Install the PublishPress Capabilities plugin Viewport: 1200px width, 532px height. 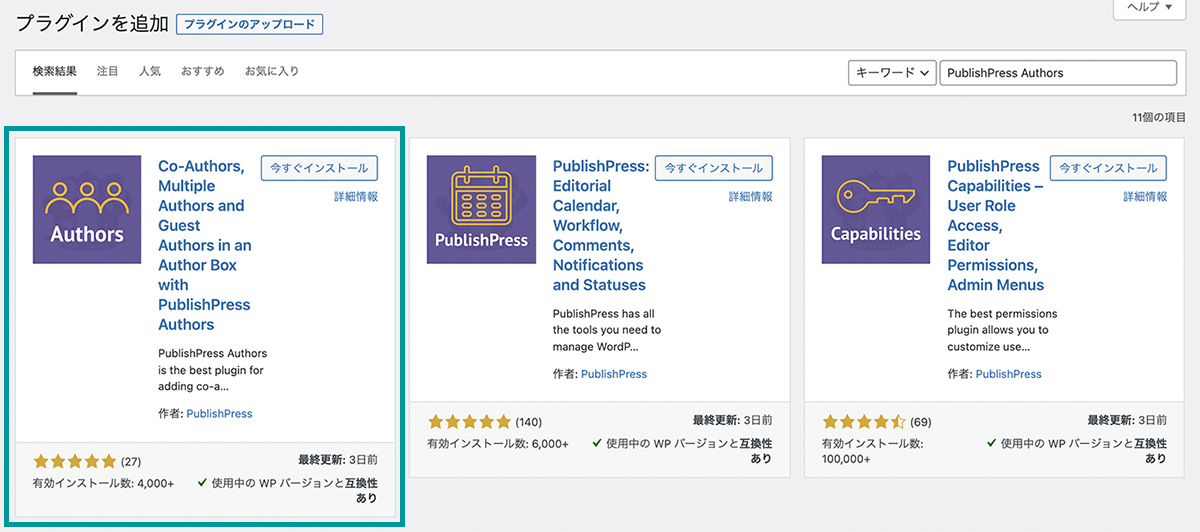(1108, 168)
